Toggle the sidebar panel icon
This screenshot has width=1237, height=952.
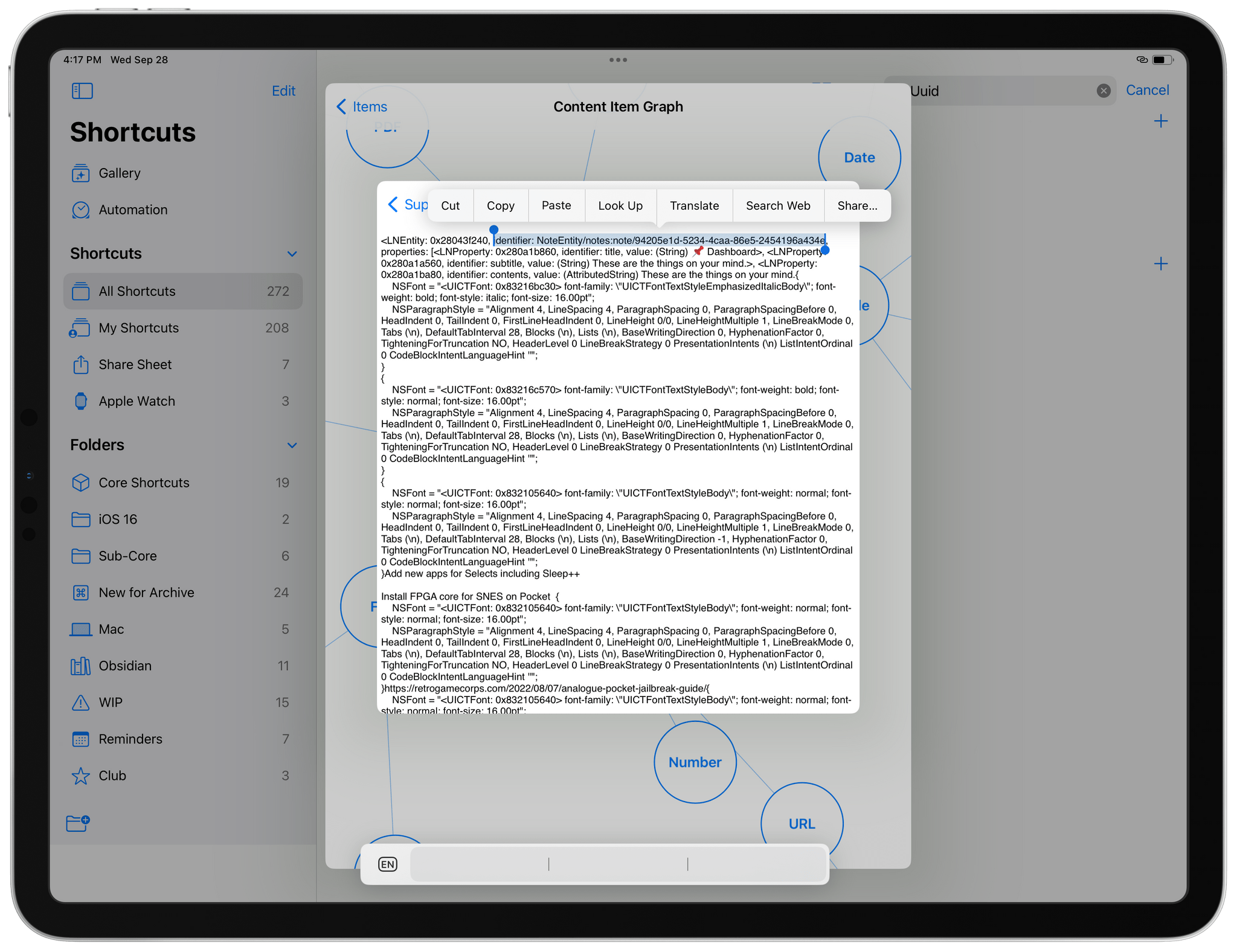[82, 91]
